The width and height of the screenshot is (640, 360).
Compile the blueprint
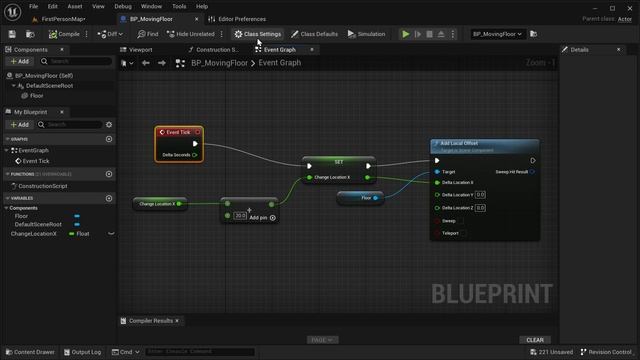pyautogui.click(x=64, y=34)
